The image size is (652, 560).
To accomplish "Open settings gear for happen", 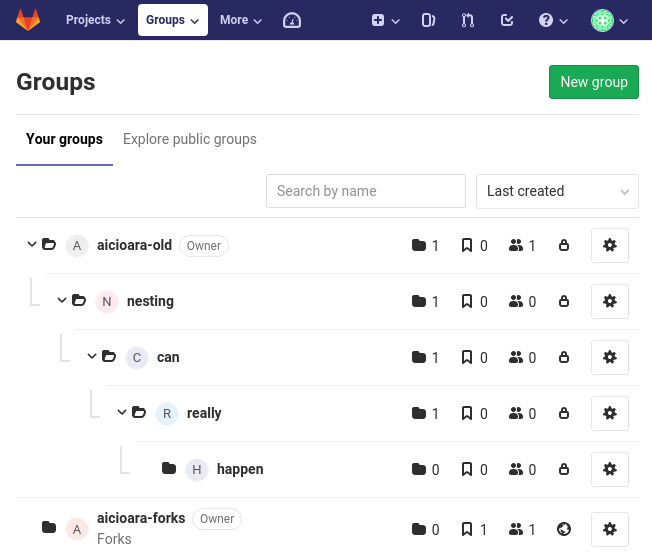I will (x=610, y=469).
